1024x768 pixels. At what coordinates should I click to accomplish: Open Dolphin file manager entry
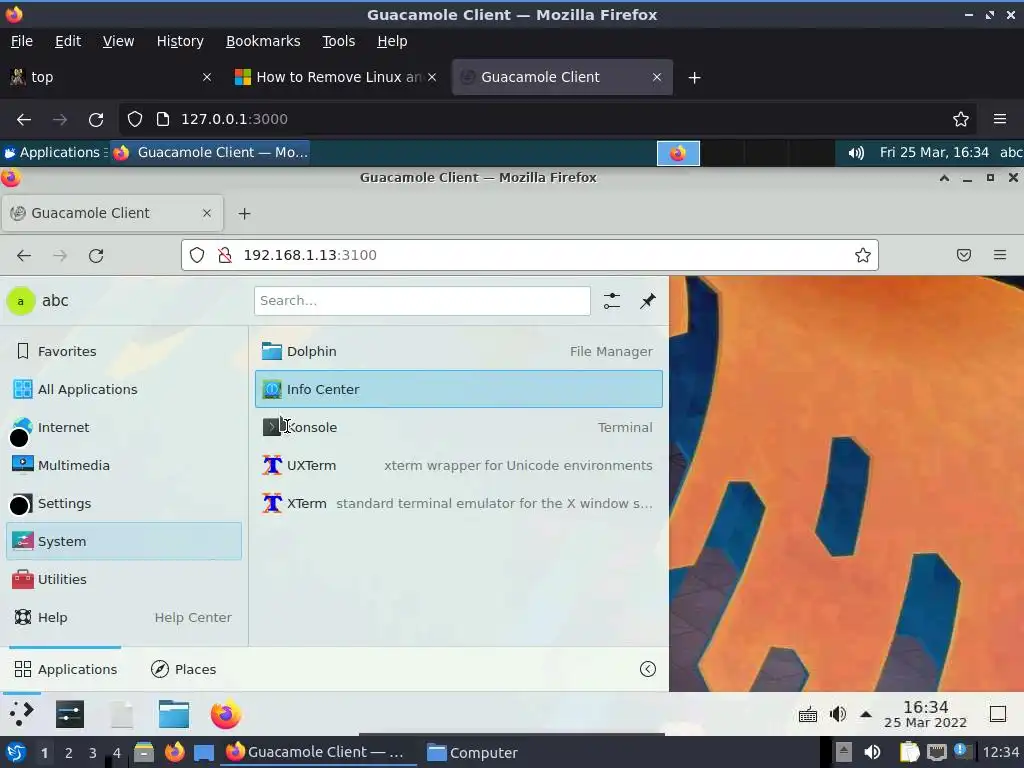[458, 351]
